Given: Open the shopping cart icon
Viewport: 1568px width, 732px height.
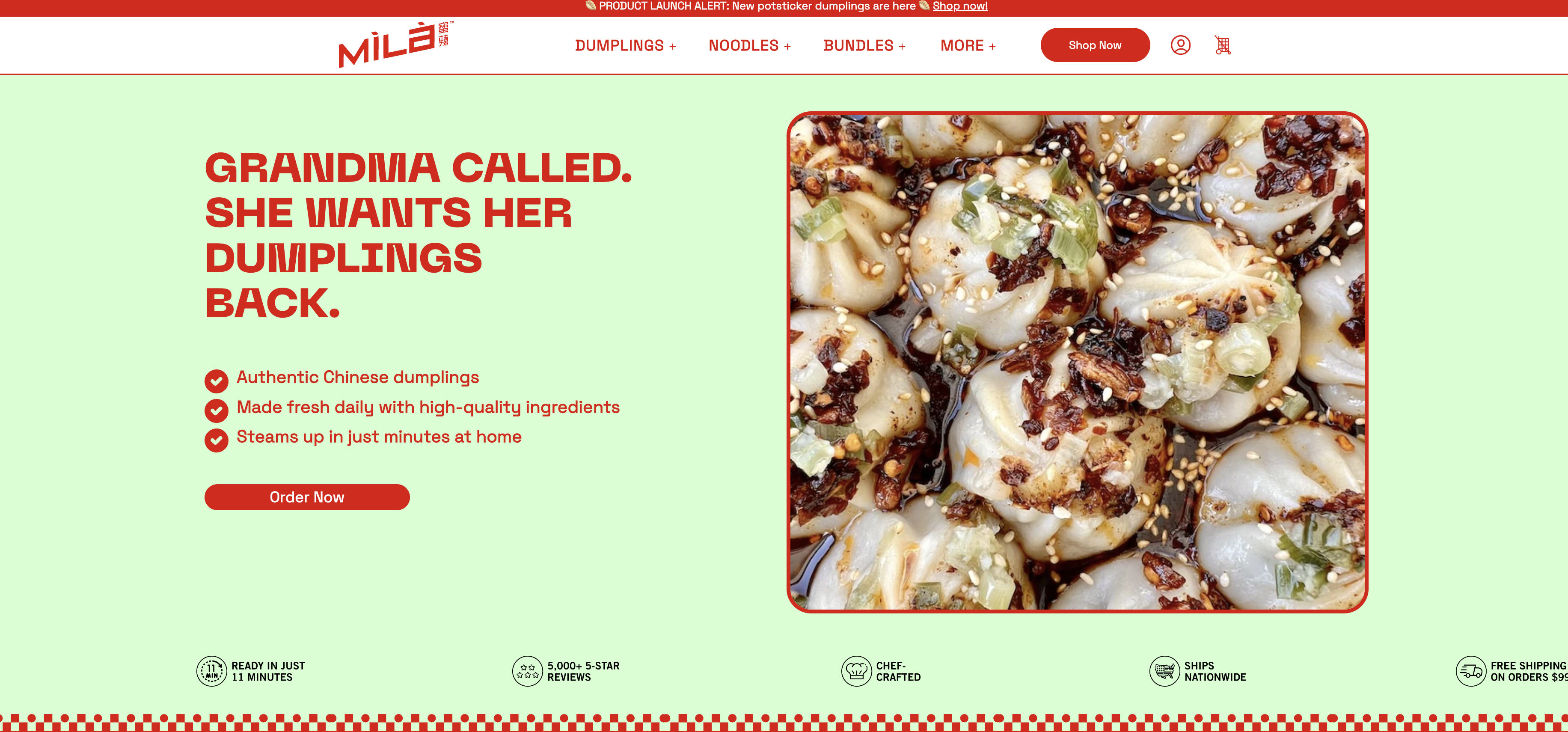Looking at the screenshot, I should [1222, 45].
